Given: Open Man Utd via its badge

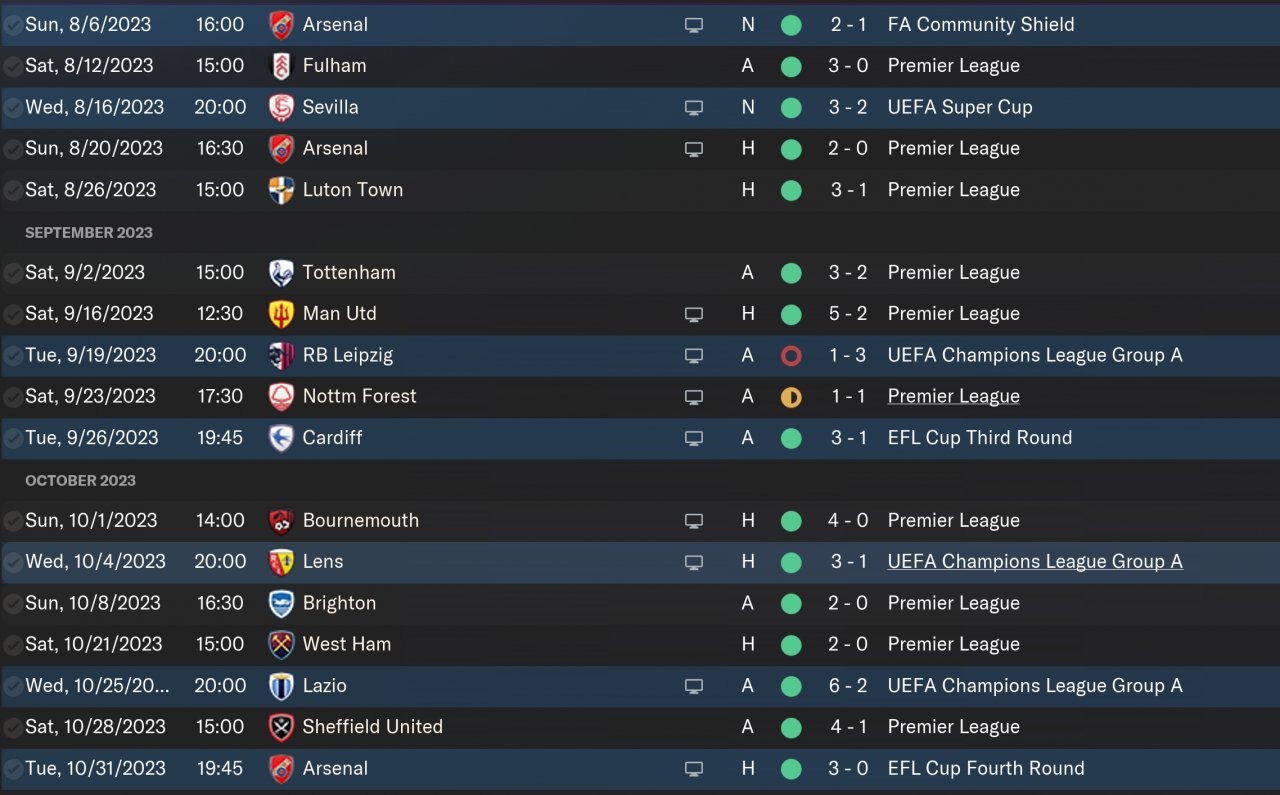Looking at the screenshot, I should (282, 314).
